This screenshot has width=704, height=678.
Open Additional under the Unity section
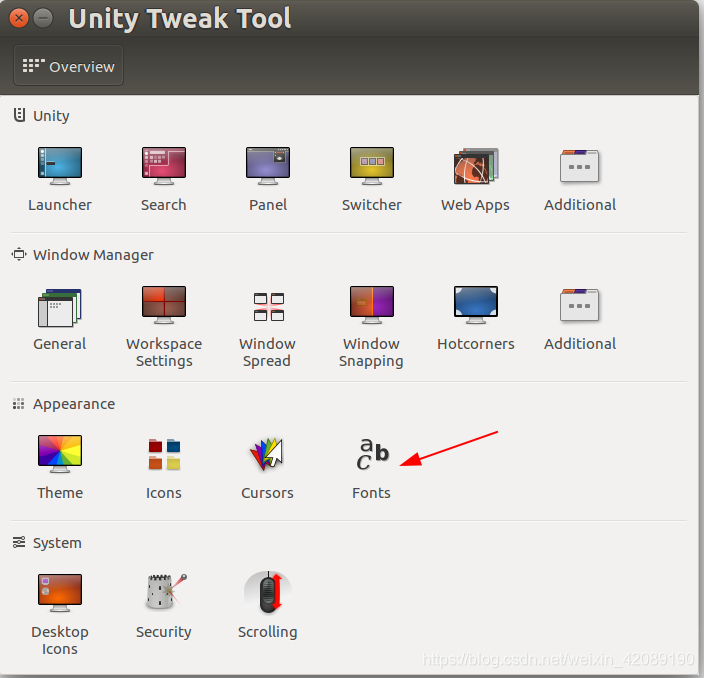click(580, 166)
